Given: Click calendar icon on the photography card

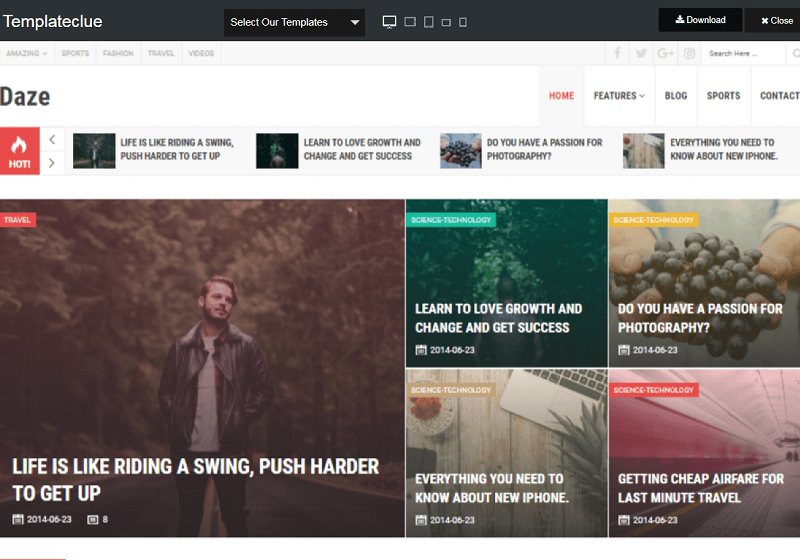Looking at the screenshot, I should [624, 350].
